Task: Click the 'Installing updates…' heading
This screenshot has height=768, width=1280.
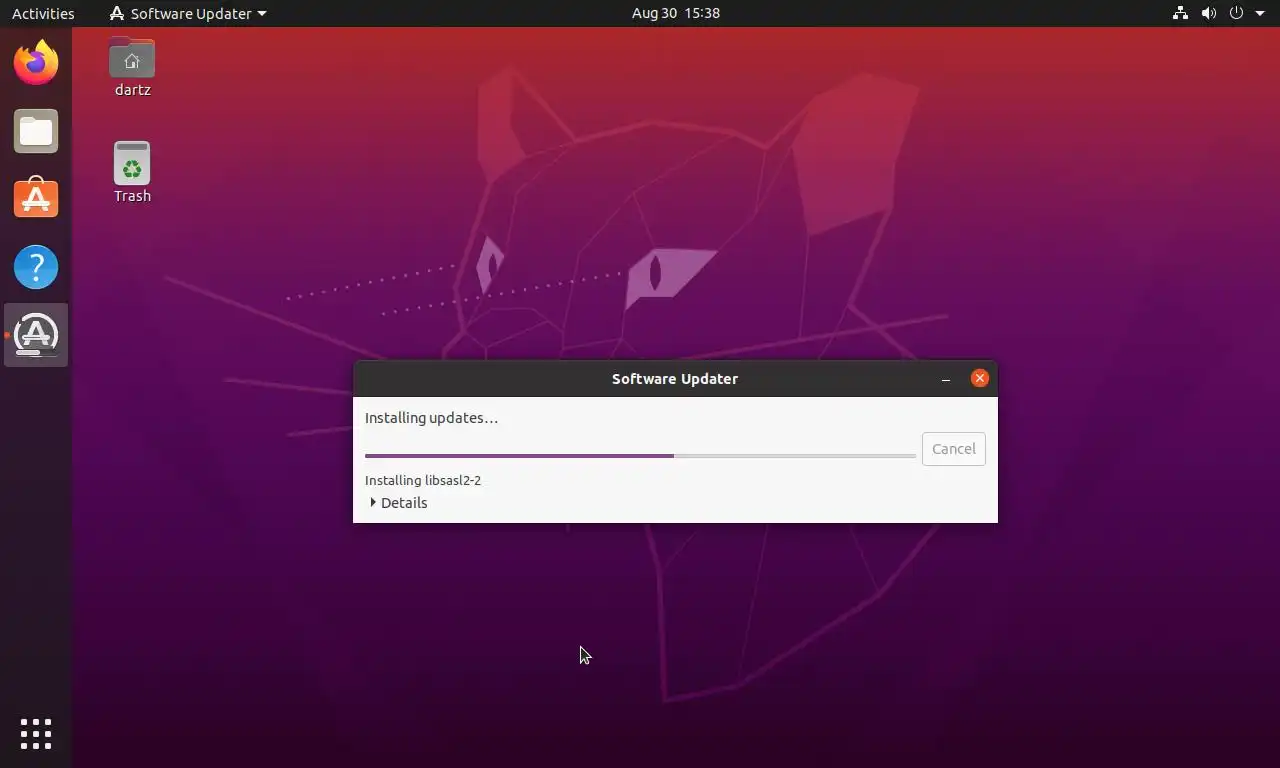Action: (x=431, y=418)
